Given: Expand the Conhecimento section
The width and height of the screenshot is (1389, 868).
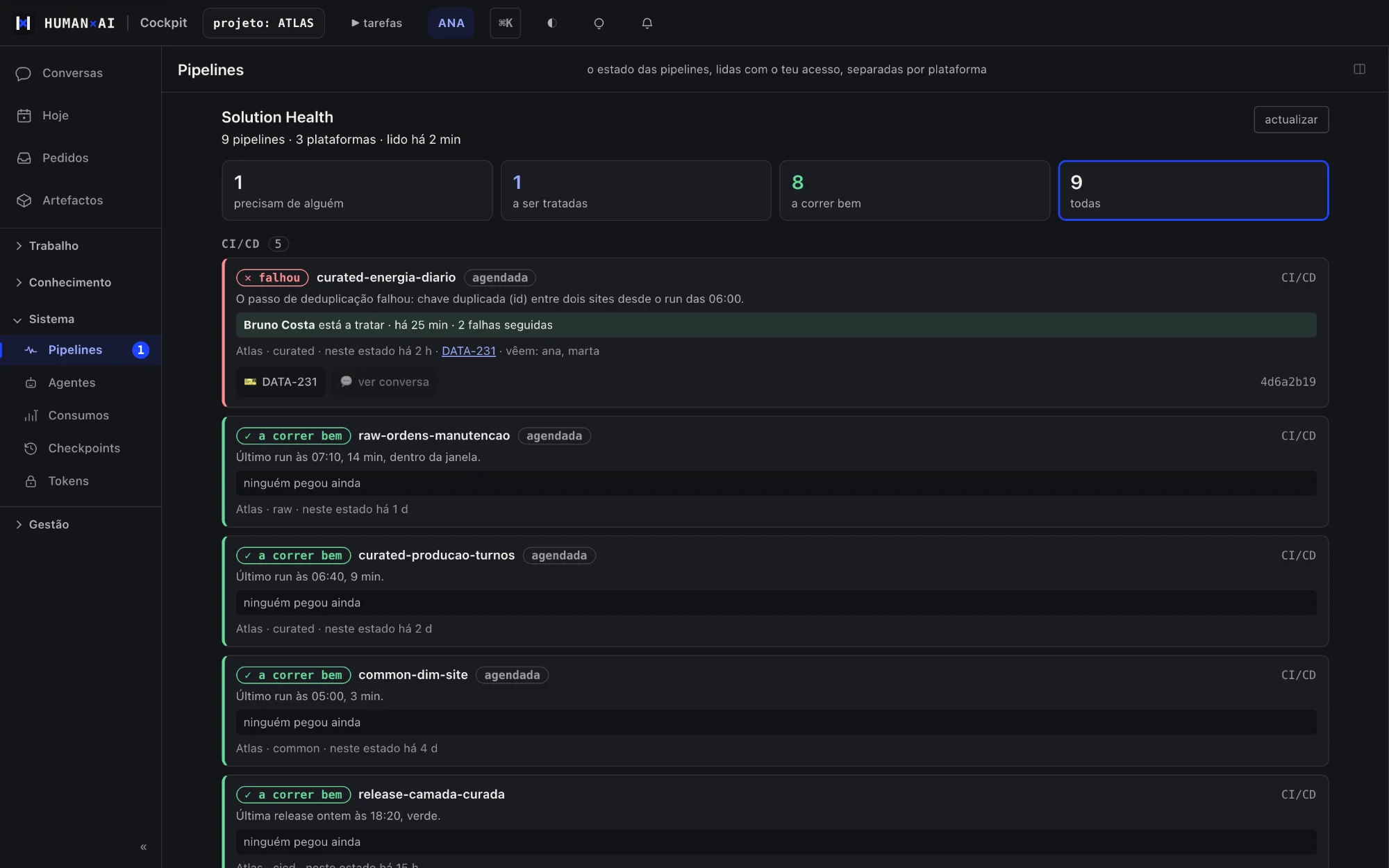Looking at the screenshot, I should pyautogui.click(x=81, y=283).
